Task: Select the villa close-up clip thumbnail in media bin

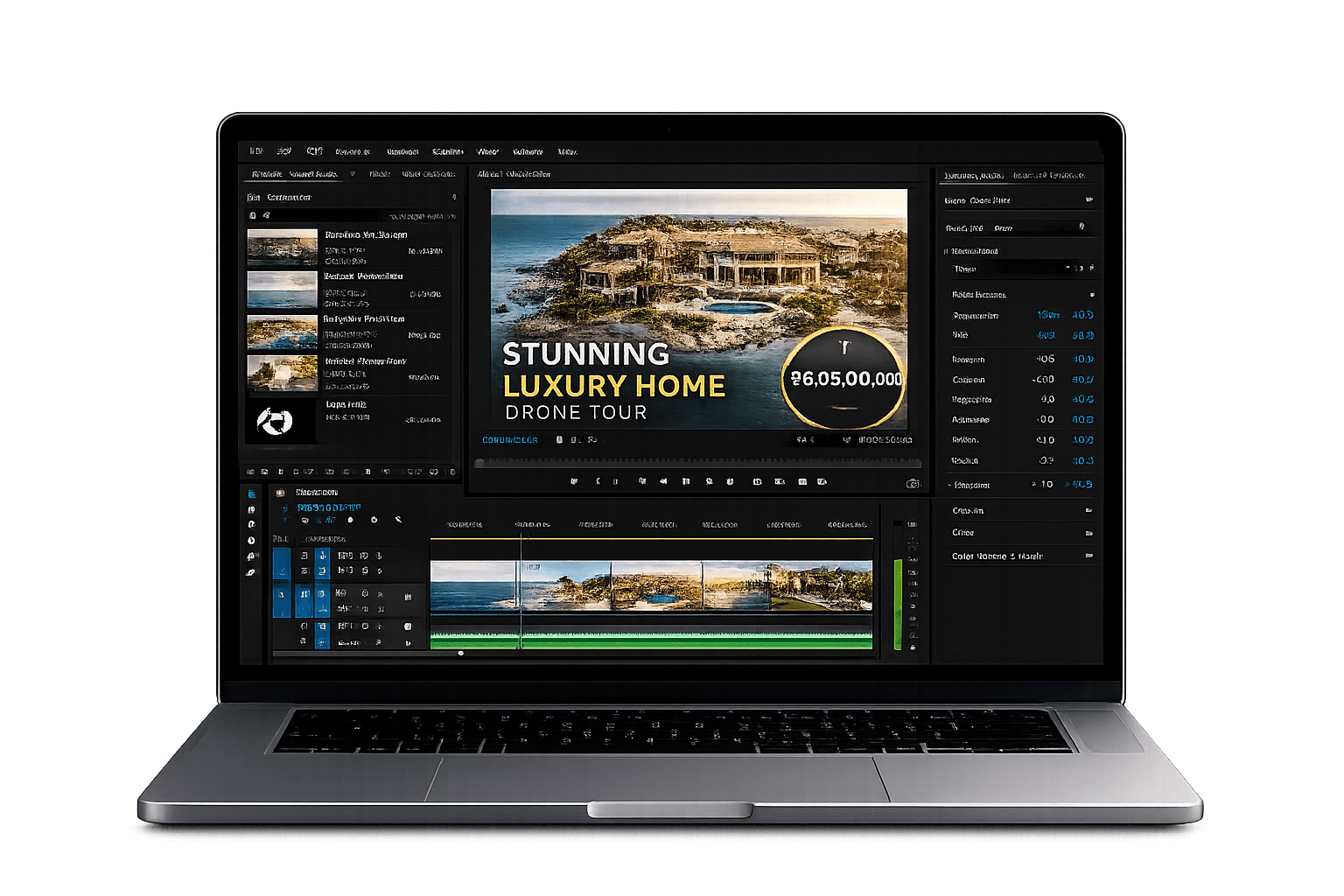Action: [282, 374]
